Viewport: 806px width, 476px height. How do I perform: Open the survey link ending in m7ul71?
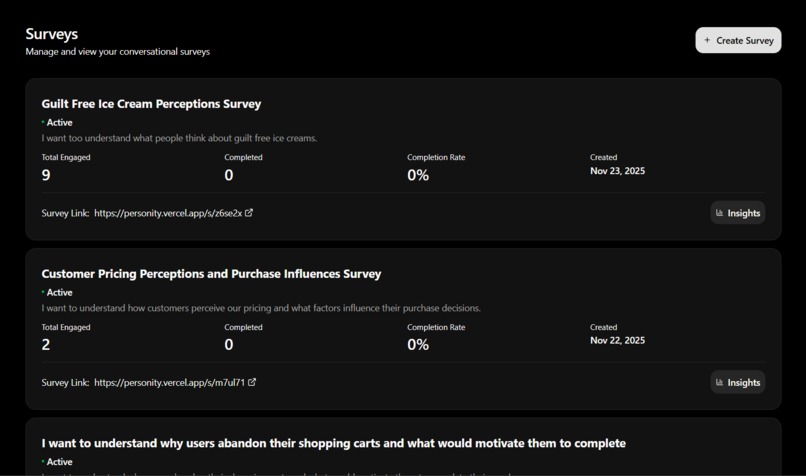pyautogui.click(x=170, y=383)
